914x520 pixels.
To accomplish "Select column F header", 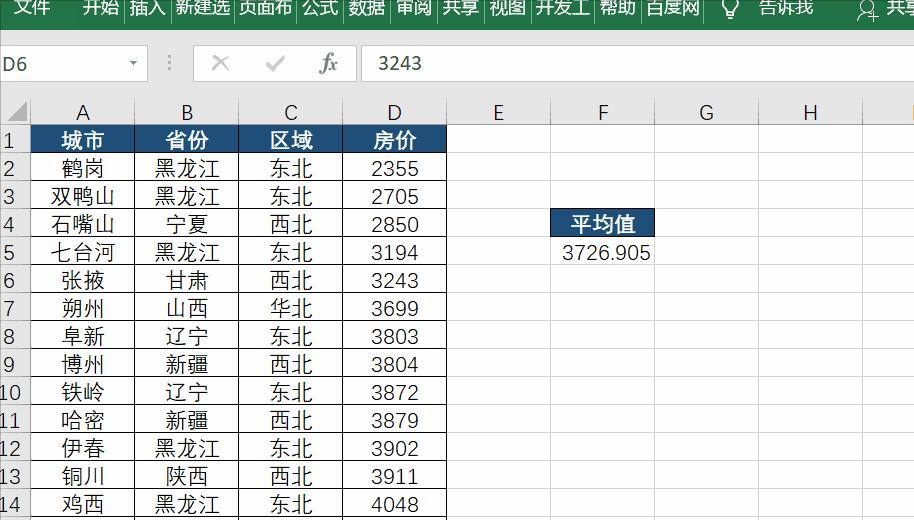I will tap(603, 112).
